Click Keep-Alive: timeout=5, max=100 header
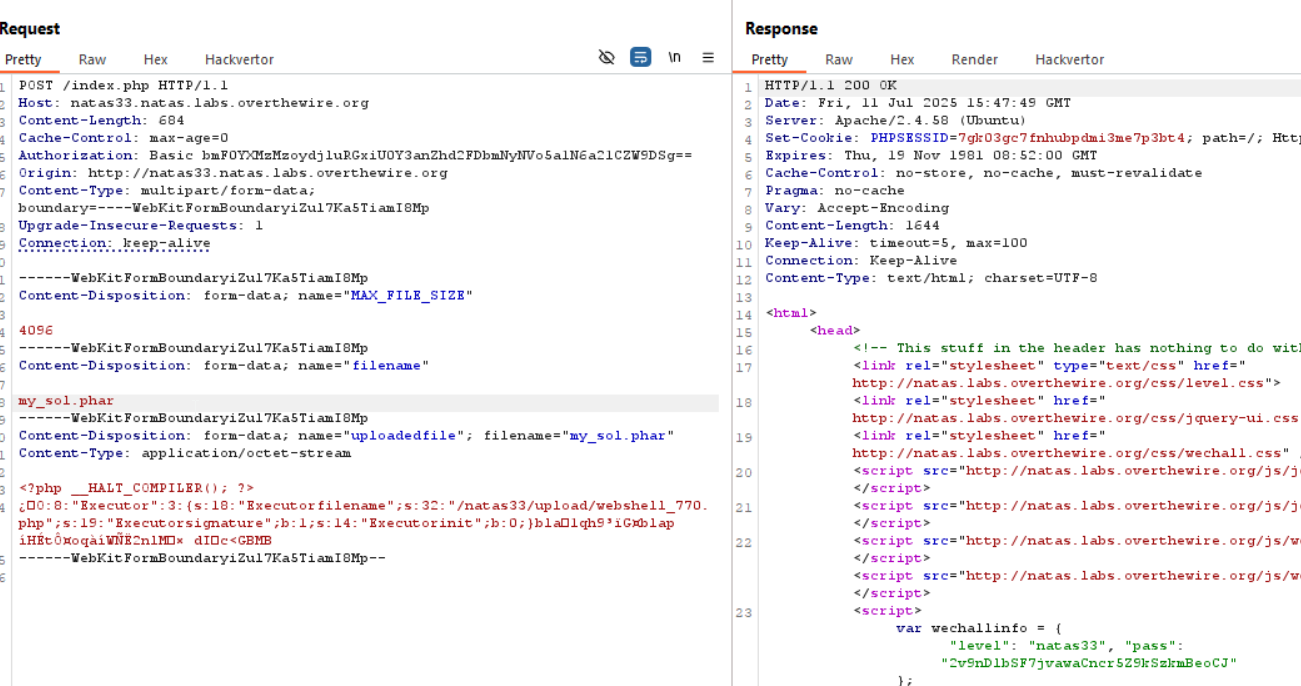This screenshot has width=1301, height=686. click(896, 243)
